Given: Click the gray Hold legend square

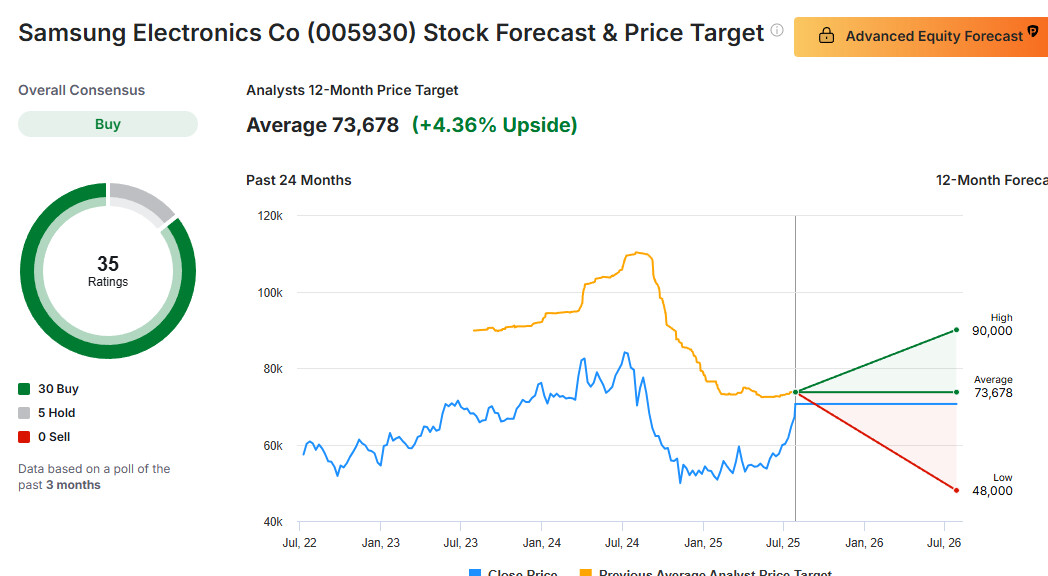Looking at the screenshot, I should (x=24, y=413).
